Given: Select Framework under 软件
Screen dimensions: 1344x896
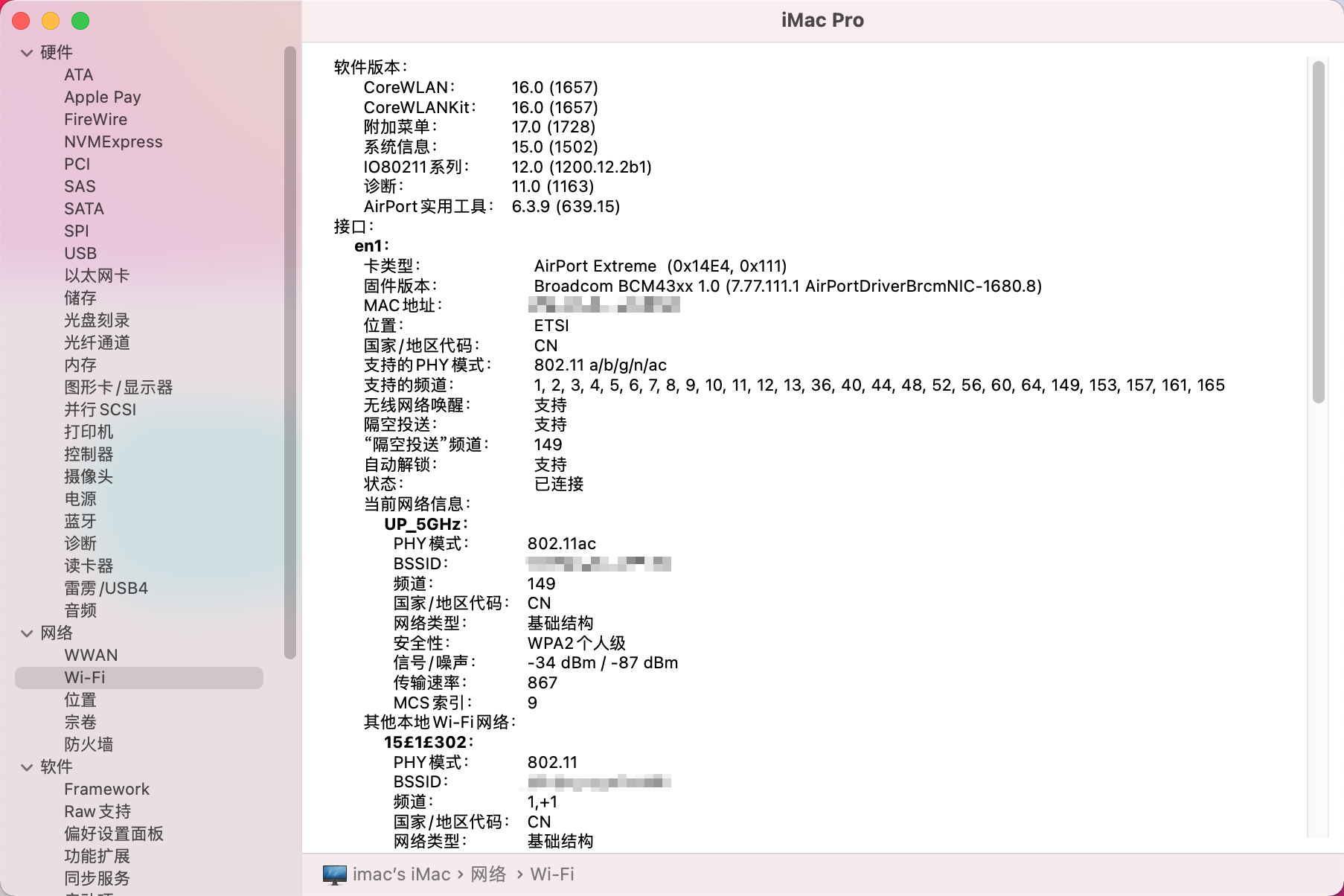Looking at the screenshot, I should [x=106, y=790].
